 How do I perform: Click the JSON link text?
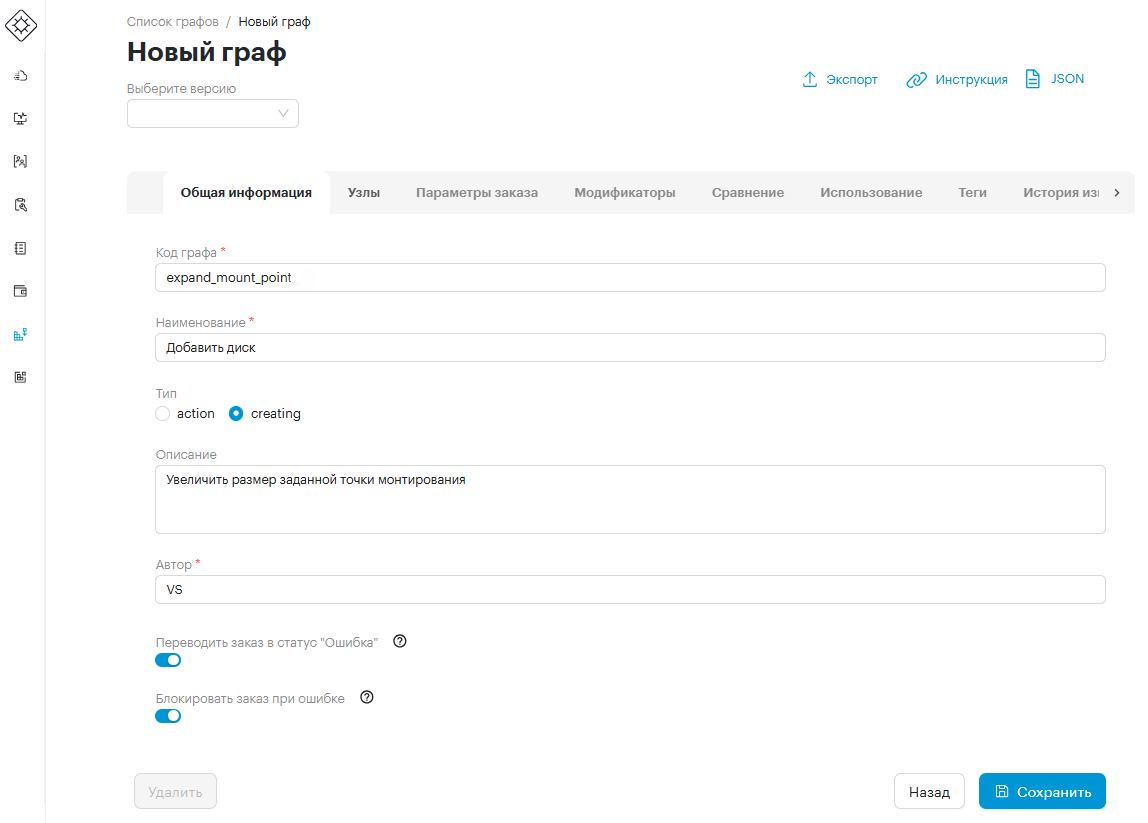1067,79
